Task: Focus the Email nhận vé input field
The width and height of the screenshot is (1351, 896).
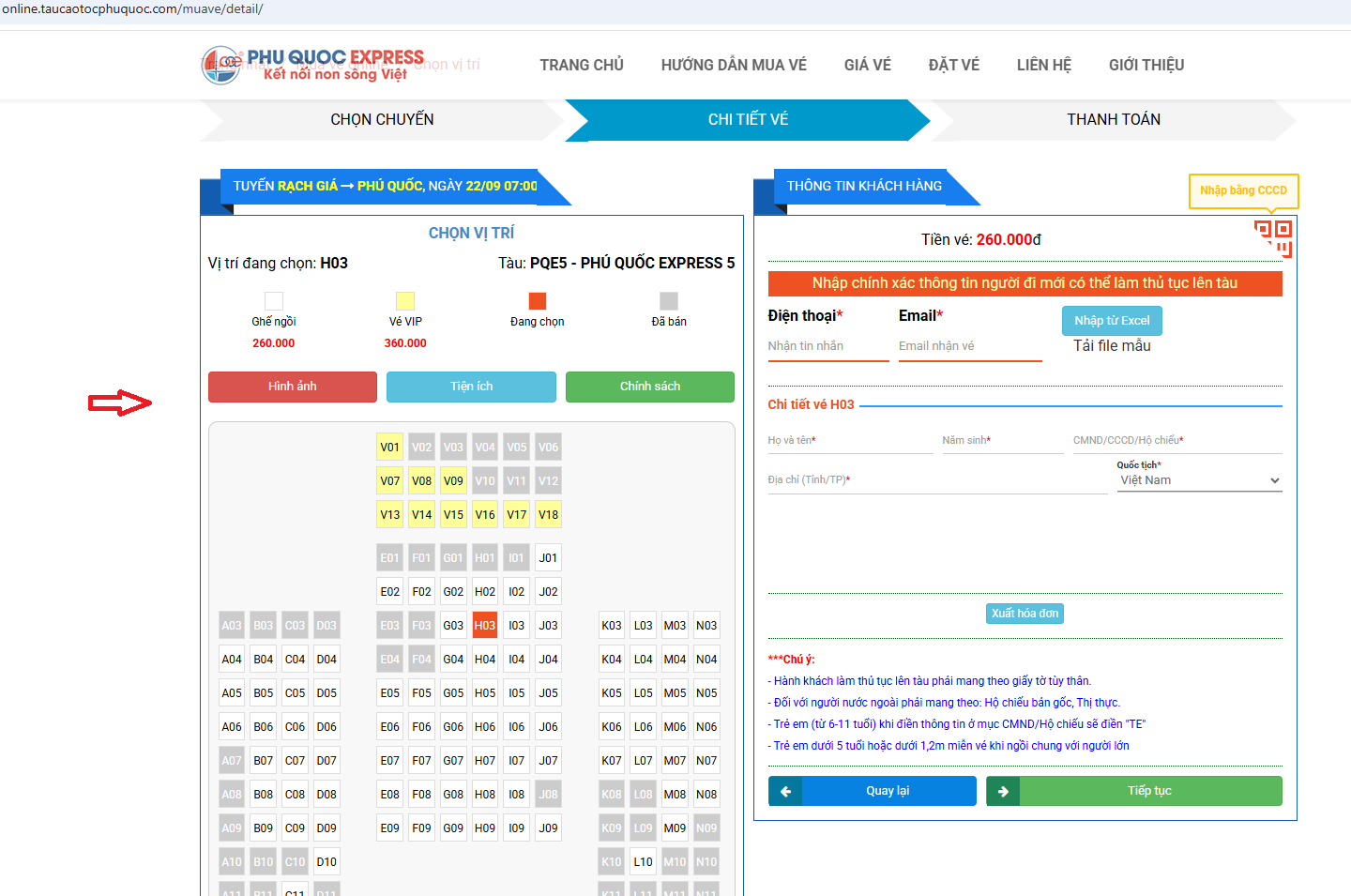Action: (x=970, y=347)
